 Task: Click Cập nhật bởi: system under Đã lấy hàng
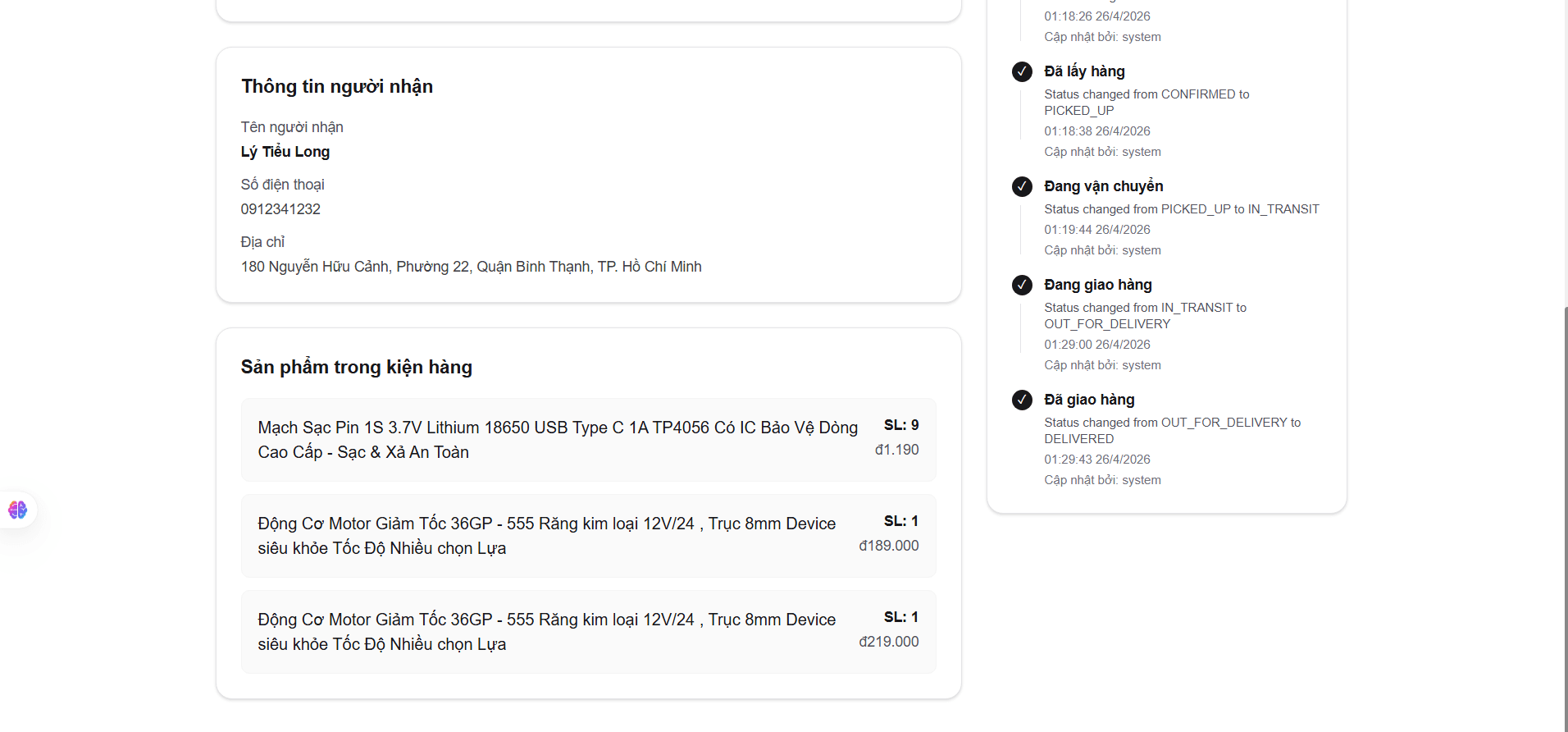click(1103, 152)
